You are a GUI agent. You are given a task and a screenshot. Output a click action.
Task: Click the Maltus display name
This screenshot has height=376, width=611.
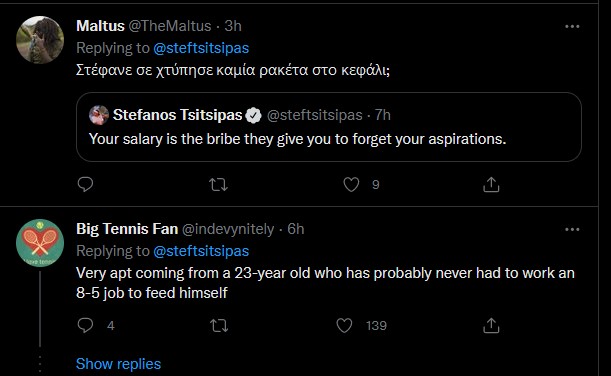point(100,26)
